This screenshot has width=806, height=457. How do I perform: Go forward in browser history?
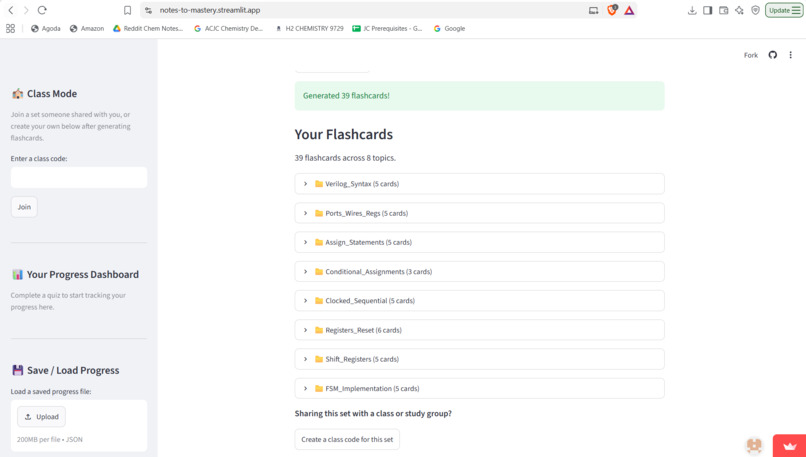click(26, 10)
